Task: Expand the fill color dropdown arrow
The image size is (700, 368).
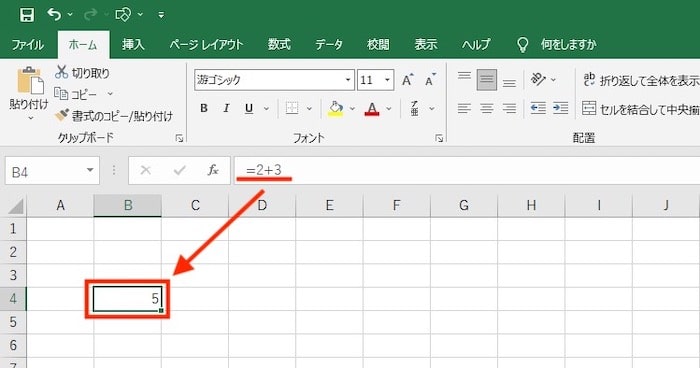Action: pyautogui.click(x=352, y=109)
